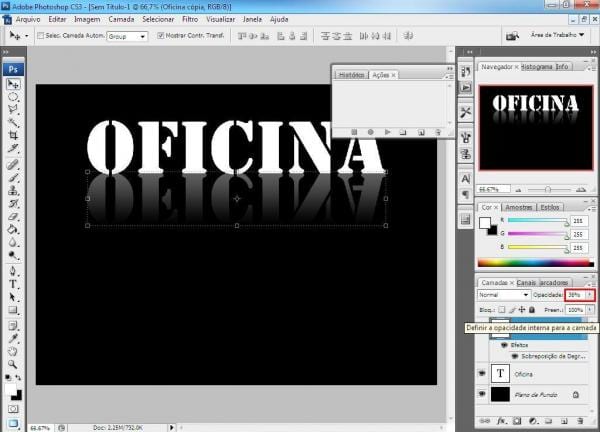600x432 pixels.
Task: Select the Magic Wand tool
Action: [13, 122]
